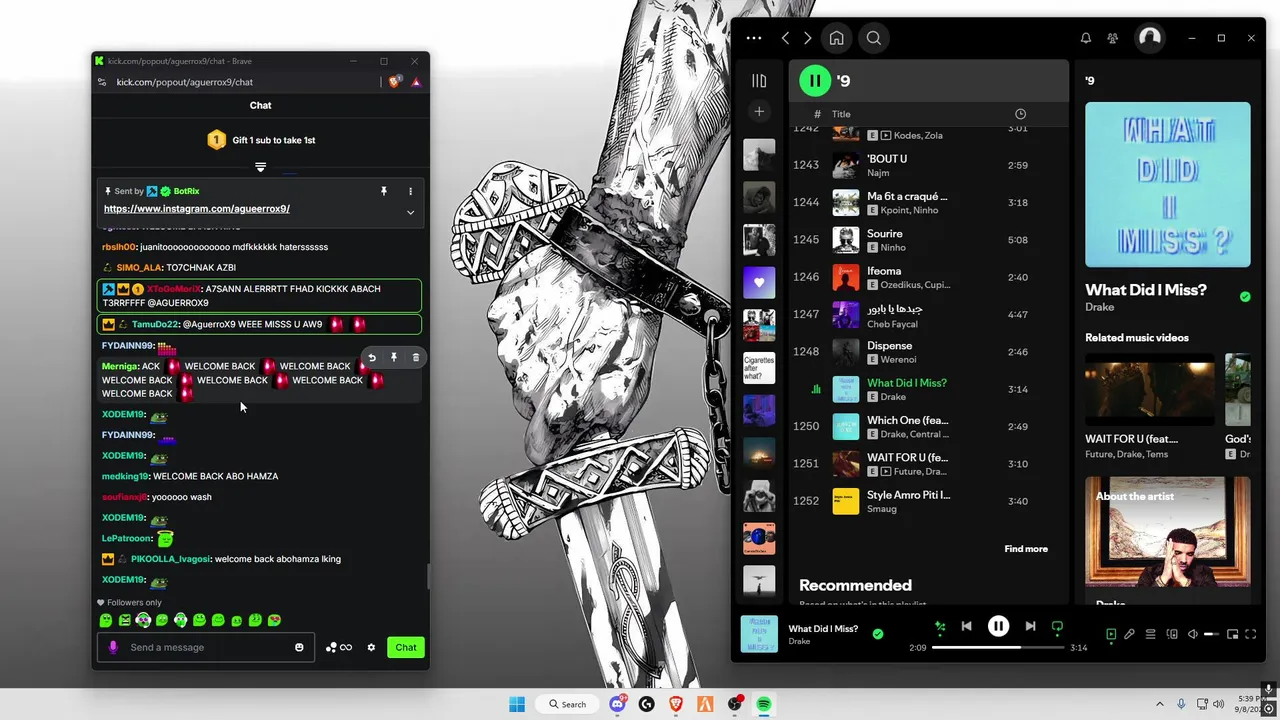The width and height of the screenshot is (1280, 720).
Task: Seek in Spotify song progress bar
Action: [x=998, y=647]
